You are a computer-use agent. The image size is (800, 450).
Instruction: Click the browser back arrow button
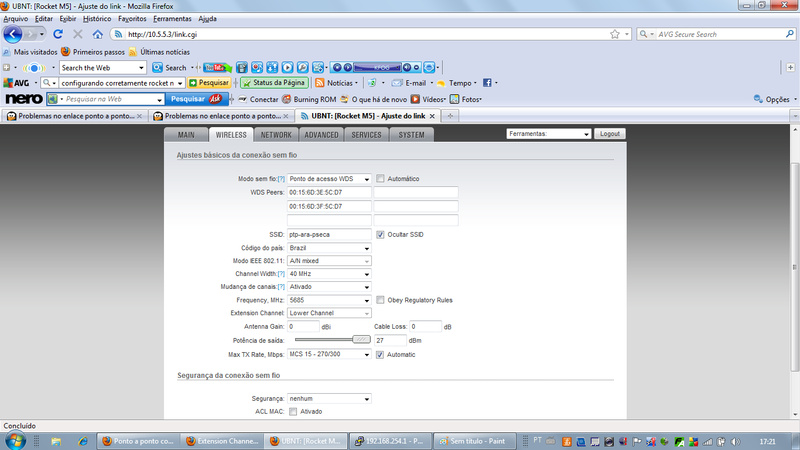tap(13, 34)
